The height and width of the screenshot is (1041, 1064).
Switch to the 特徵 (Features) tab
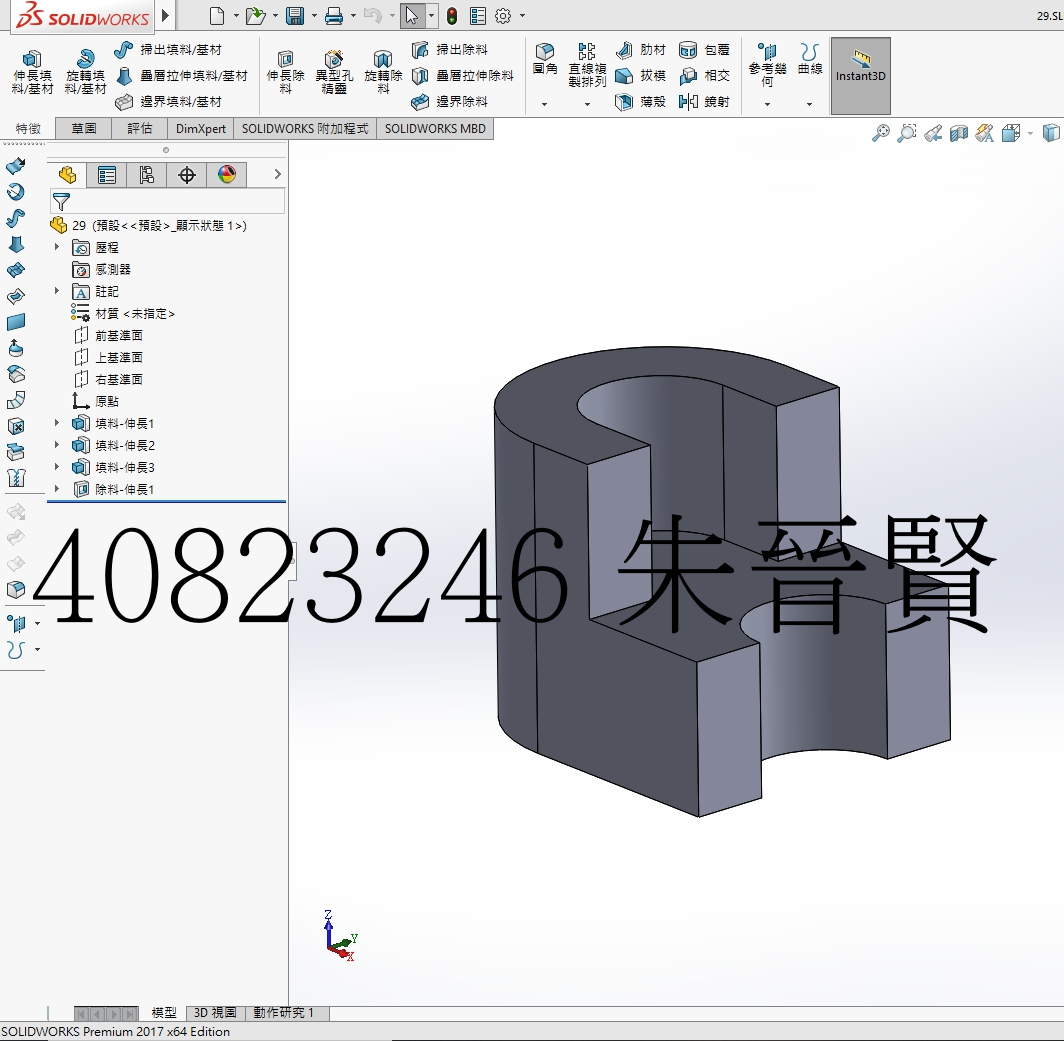[28, 128]
